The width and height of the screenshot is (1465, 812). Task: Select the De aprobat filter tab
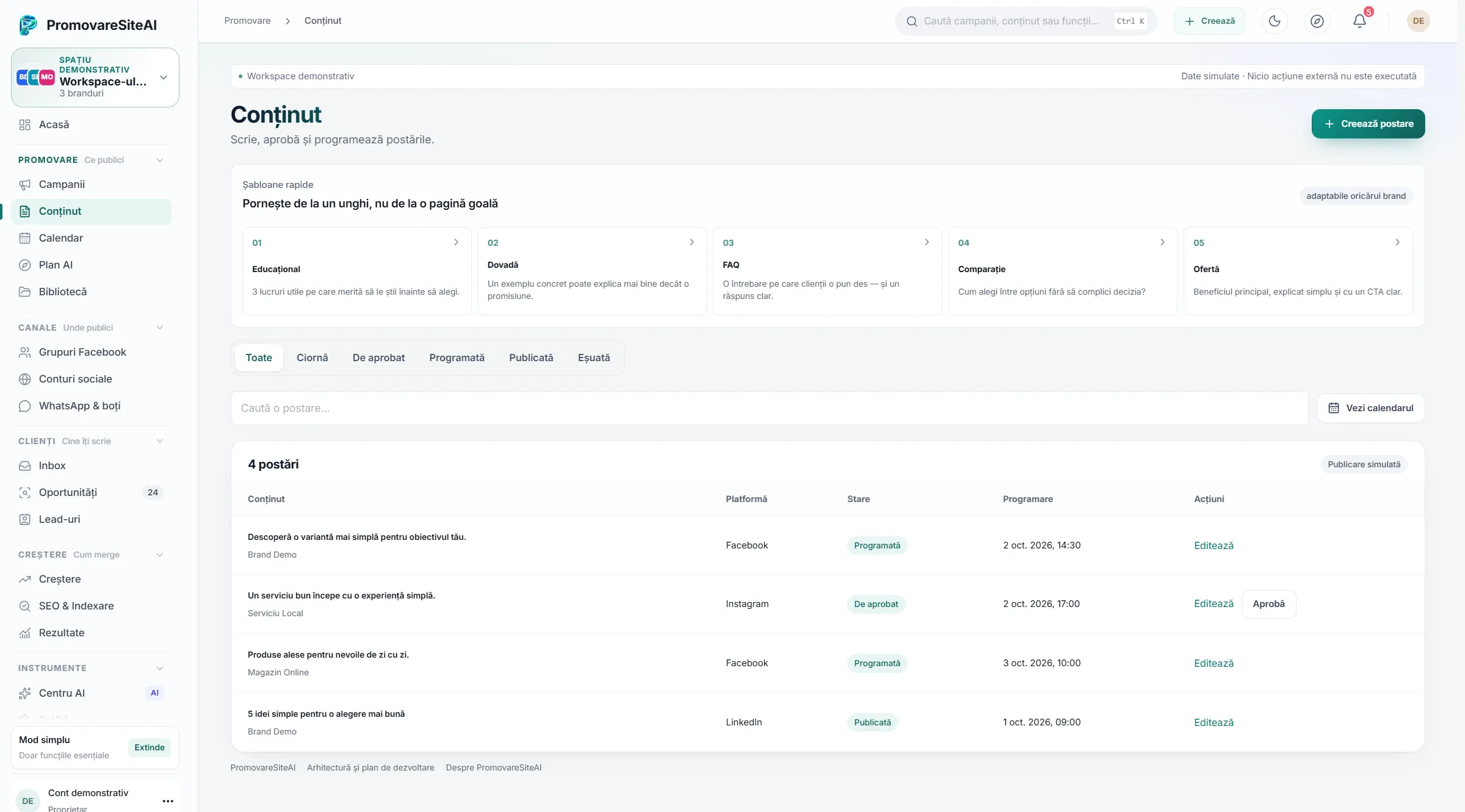point(378,357)
